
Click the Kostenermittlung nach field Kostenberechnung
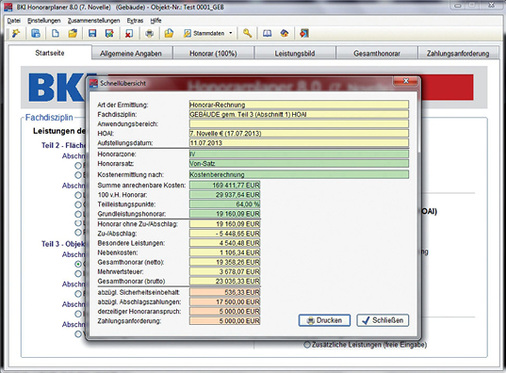coord(299,174)
